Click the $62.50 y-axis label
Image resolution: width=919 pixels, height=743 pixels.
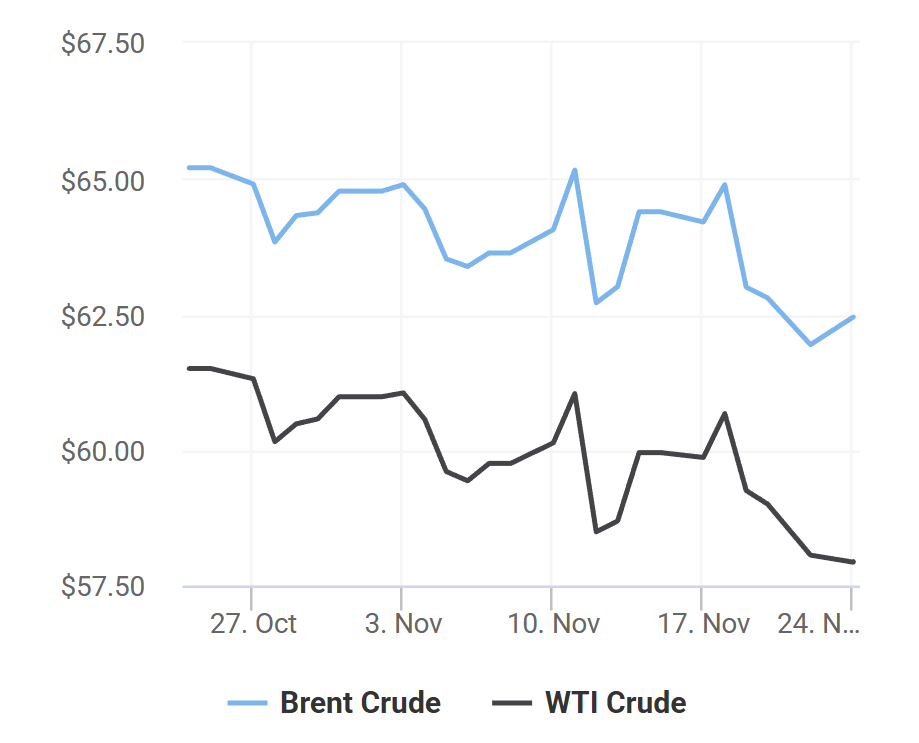point(103,317)
